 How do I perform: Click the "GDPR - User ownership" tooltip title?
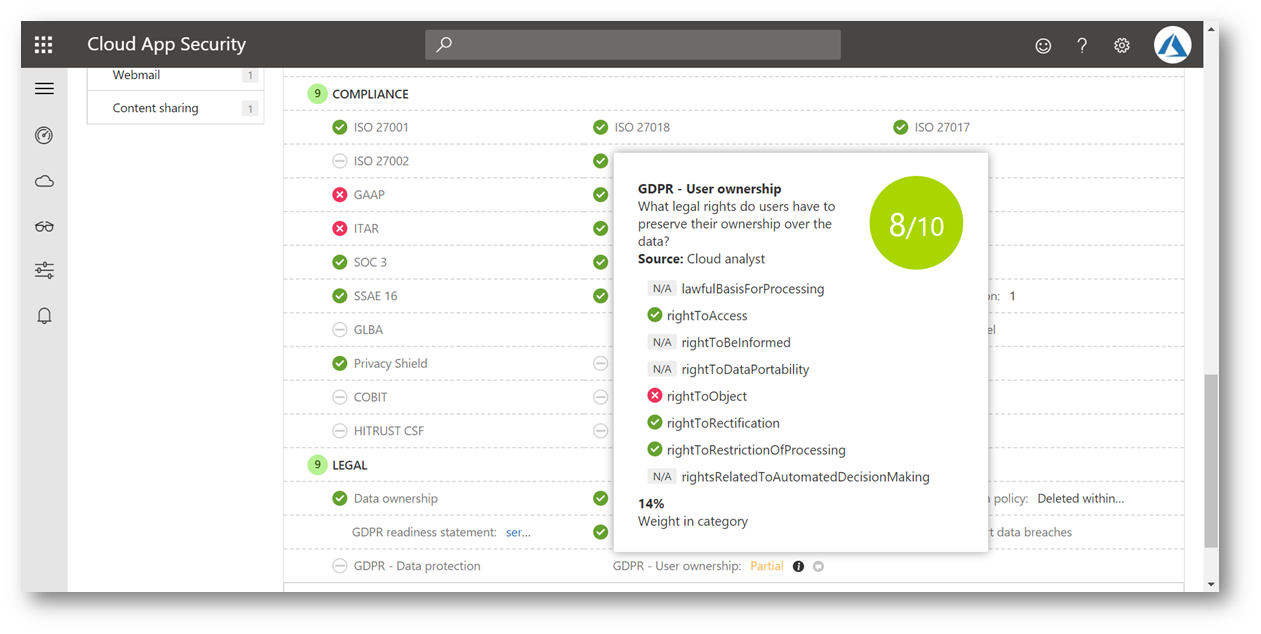[x=710, y=189]
